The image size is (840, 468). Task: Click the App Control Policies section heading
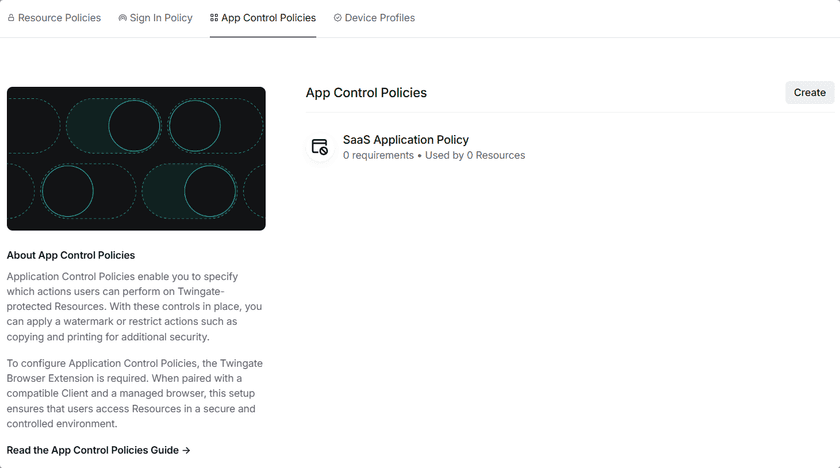(x=366, y=93)
